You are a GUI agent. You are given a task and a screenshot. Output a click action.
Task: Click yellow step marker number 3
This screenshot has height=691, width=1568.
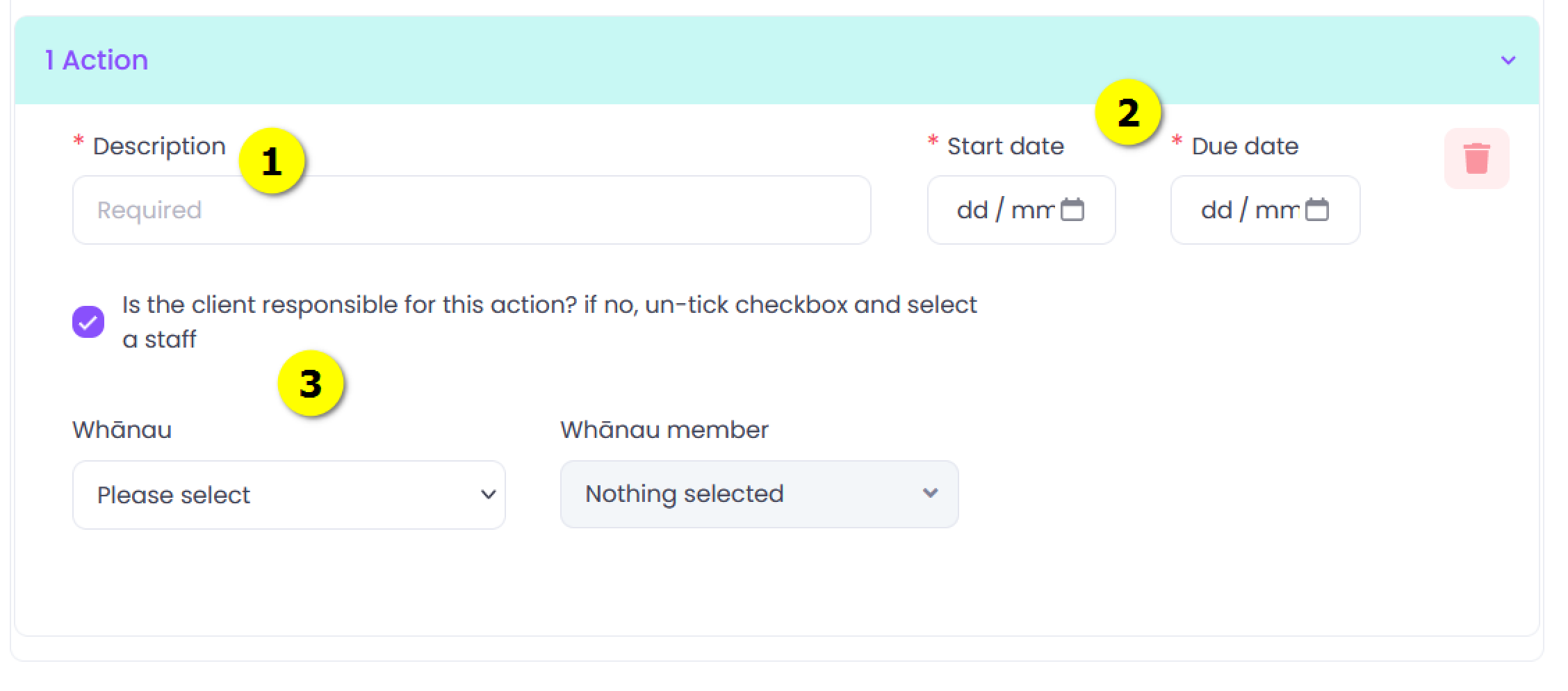point(311,383)
